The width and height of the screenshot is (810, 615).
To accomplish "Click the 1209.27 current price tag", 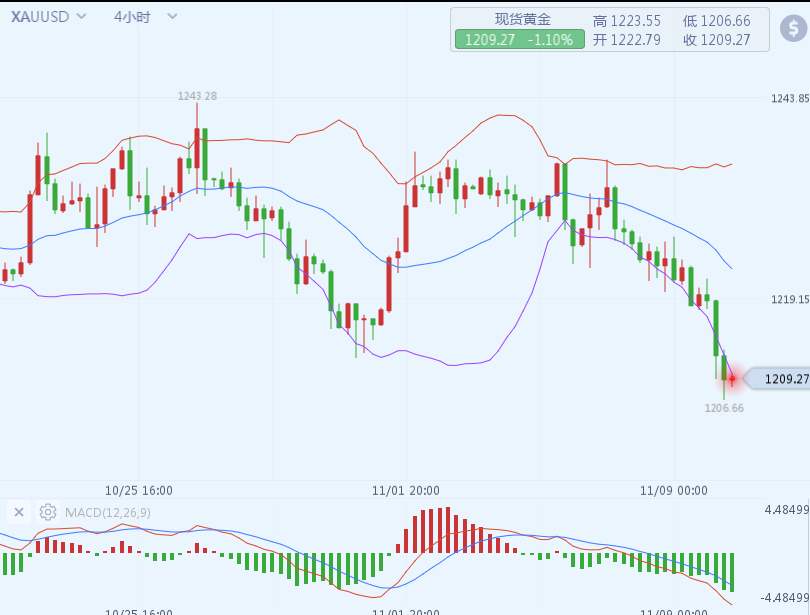I will point(784,379).
